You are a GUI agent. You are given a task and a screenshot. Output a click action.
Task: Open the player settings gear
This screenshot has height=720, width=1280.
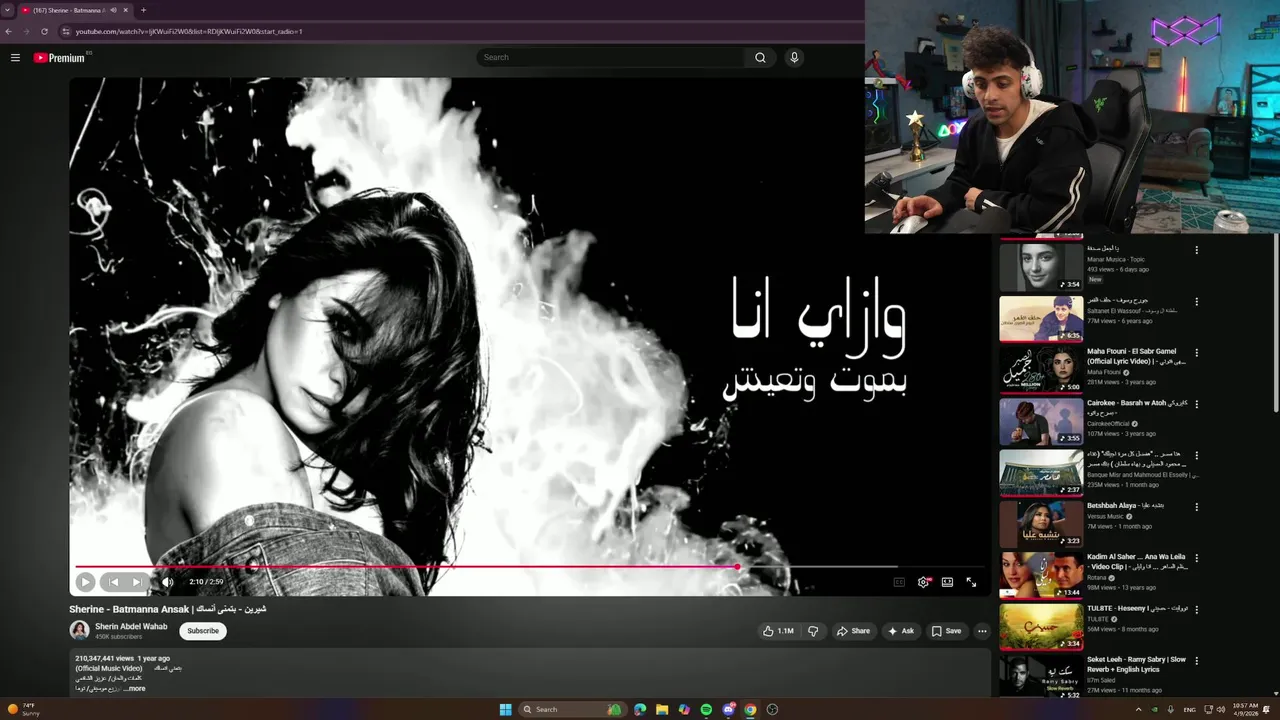[923, 582]
